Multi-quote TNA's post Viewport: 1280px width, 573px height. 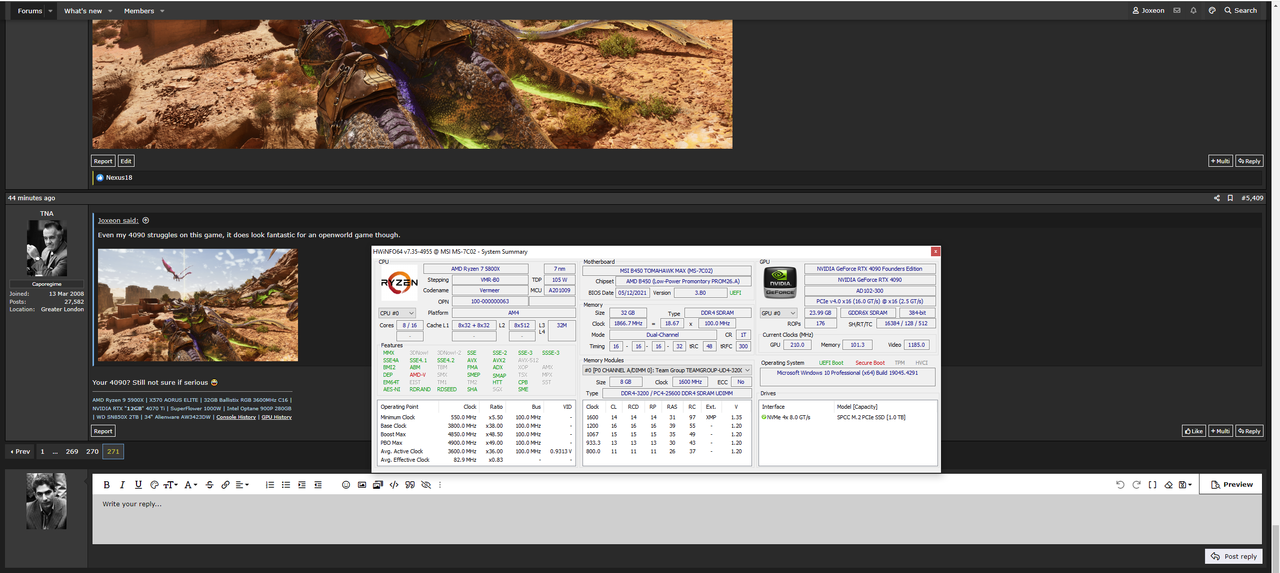pyautogui.click(x=1220, y=431)
